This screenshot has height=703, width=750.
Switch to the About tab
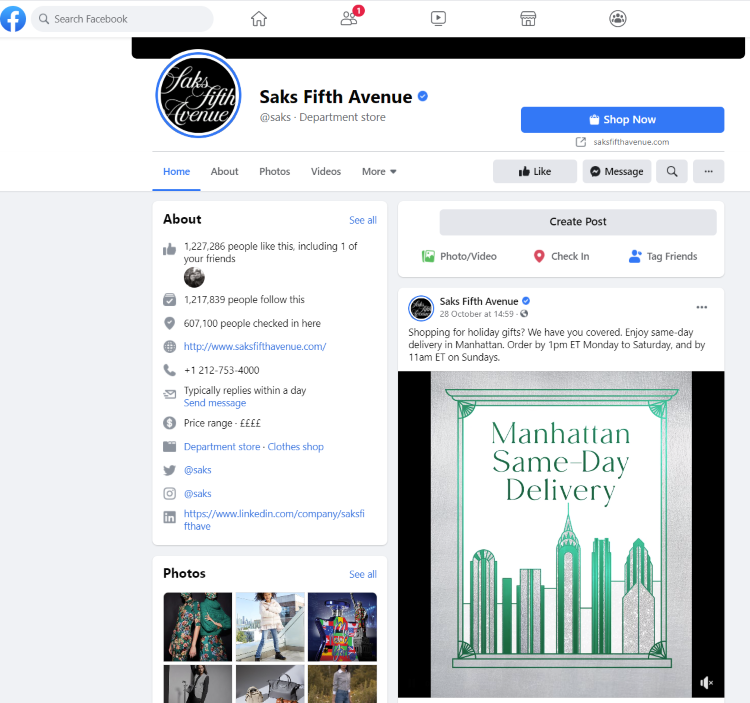[x=224, y=171]
